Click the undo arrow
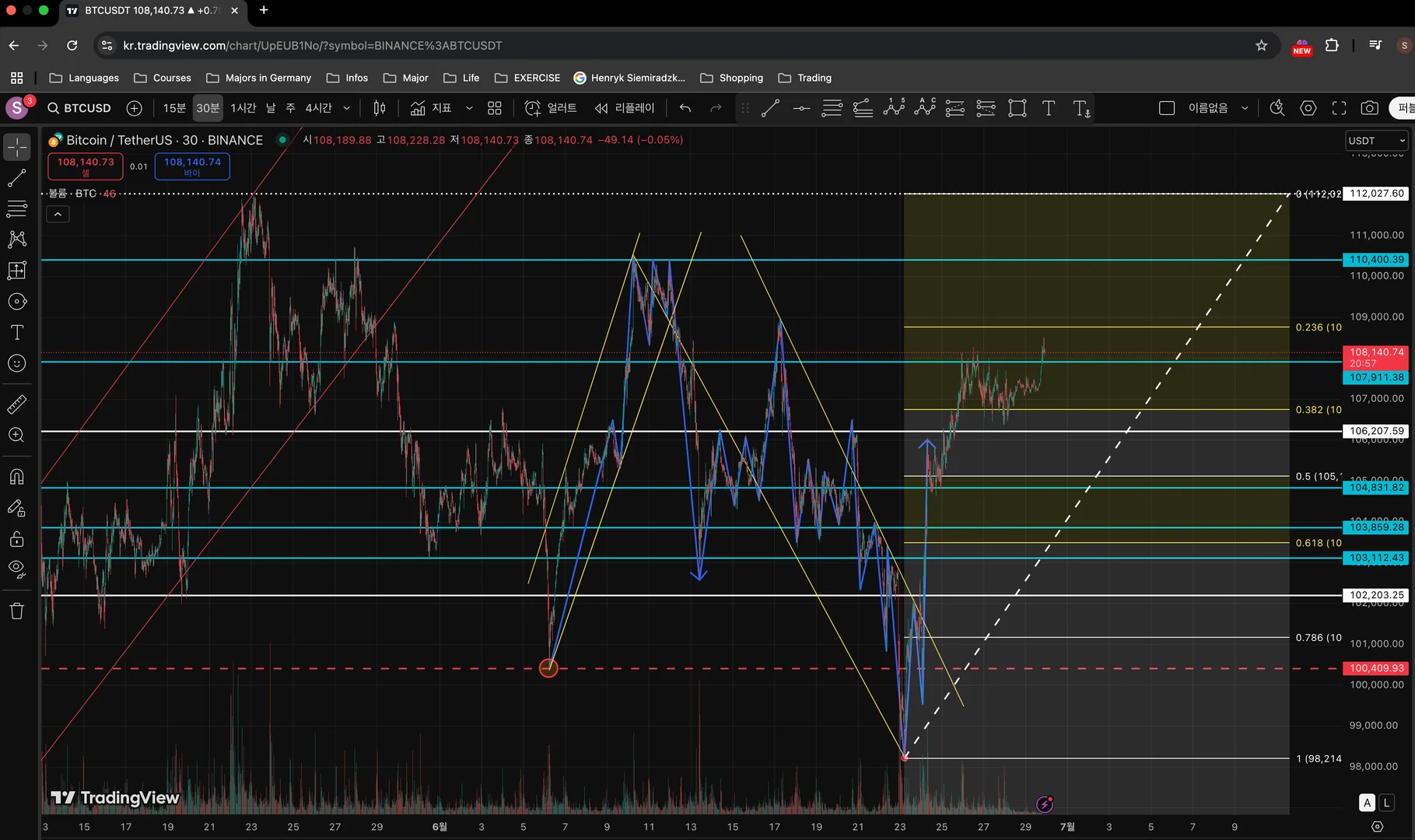 (x=685, y=108)
